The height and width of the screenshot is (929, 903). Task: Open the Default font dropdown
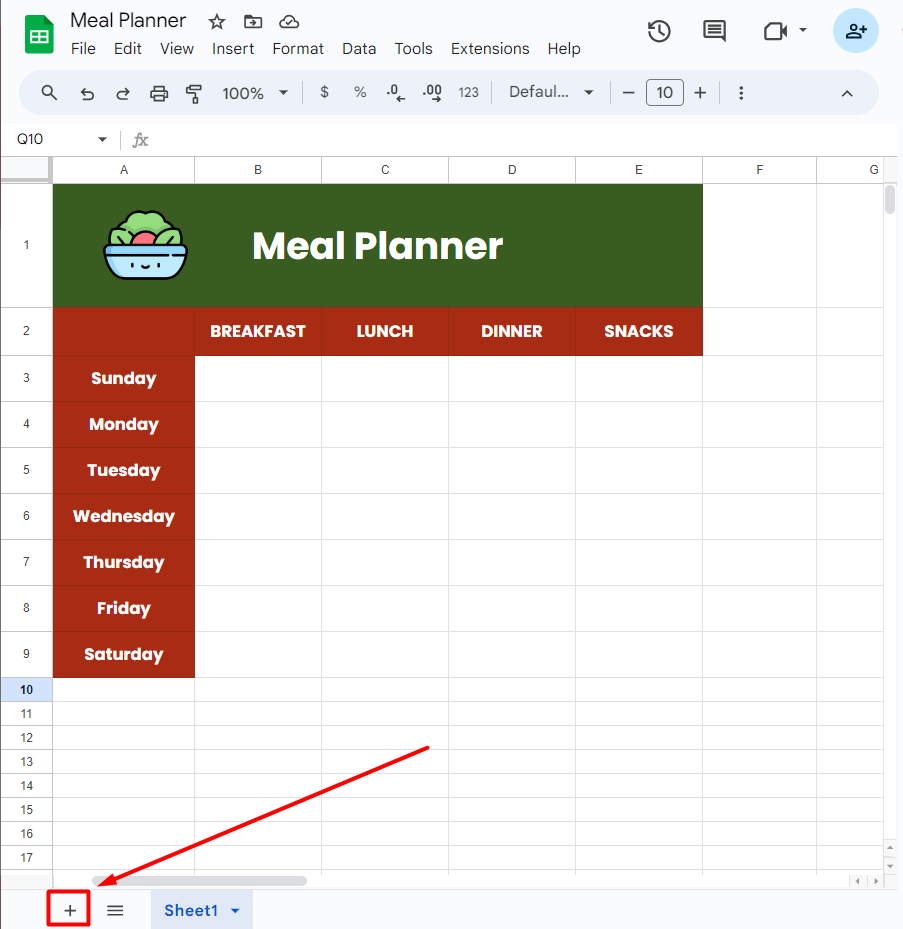pyautogui.click(x=551, y=92)
